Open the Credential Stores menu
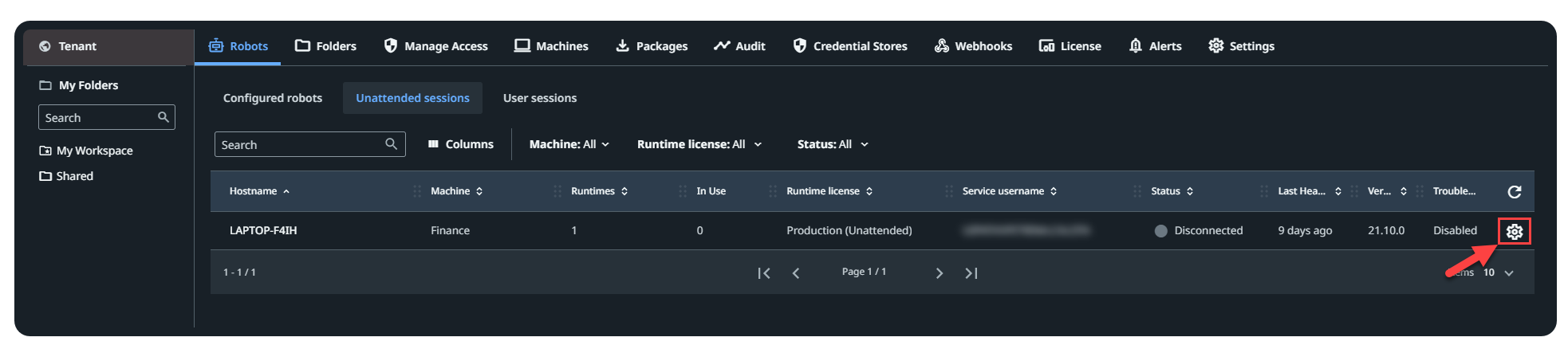This screenshot has height=345, width=1568. point(850,46)
